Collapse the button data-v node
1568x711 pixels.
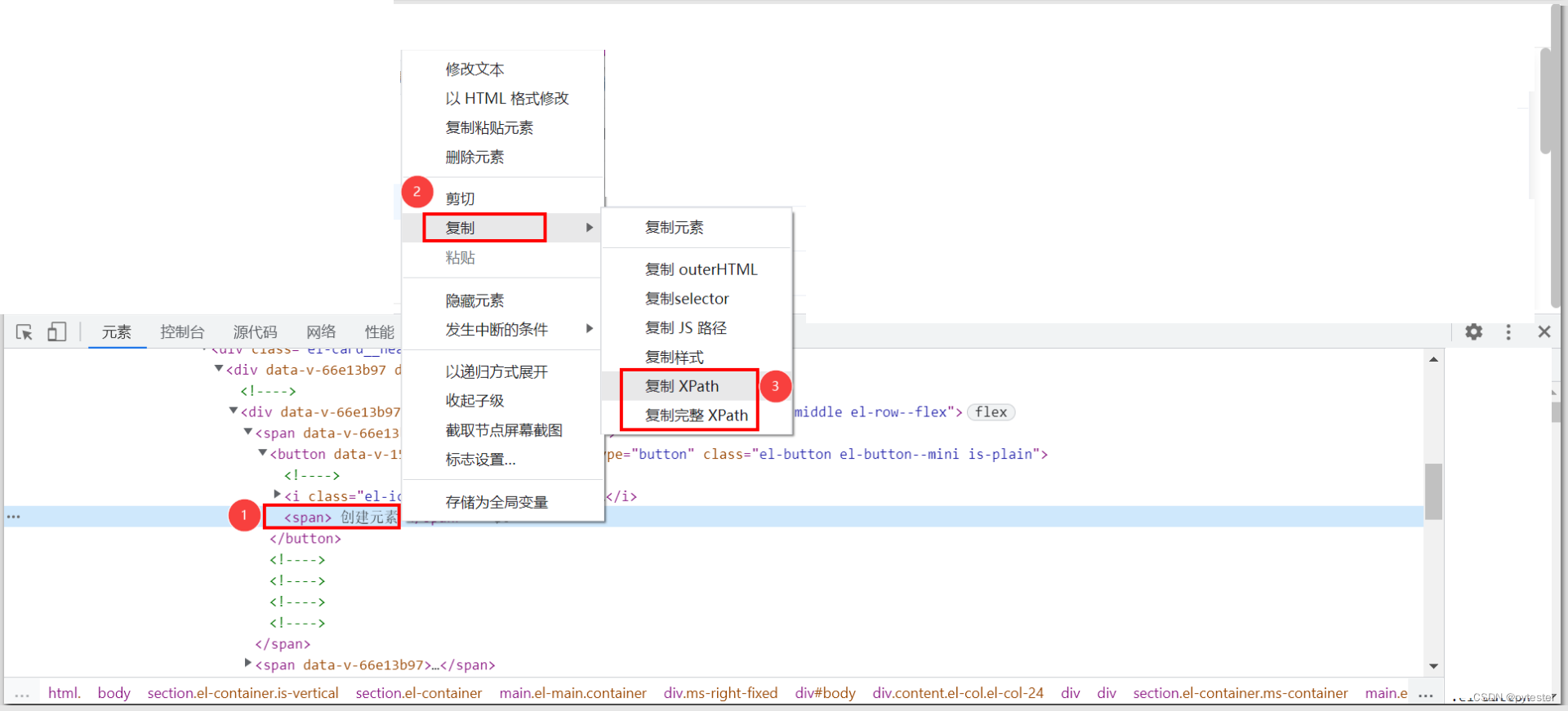pyautogui.click(x=263, y=453)
